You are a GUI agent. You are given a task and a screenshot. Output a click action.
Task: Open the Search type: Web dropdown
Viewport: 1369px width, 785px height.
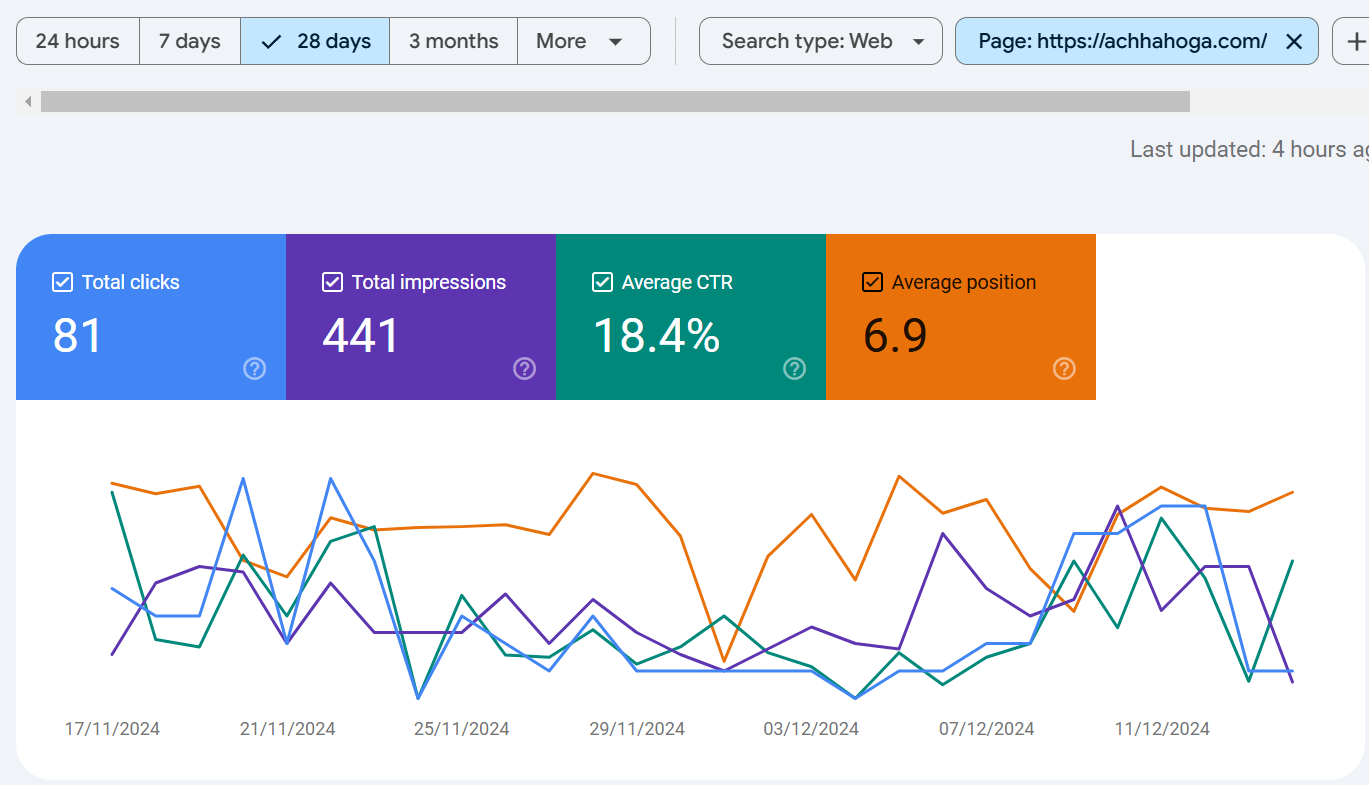click(820, 41)
